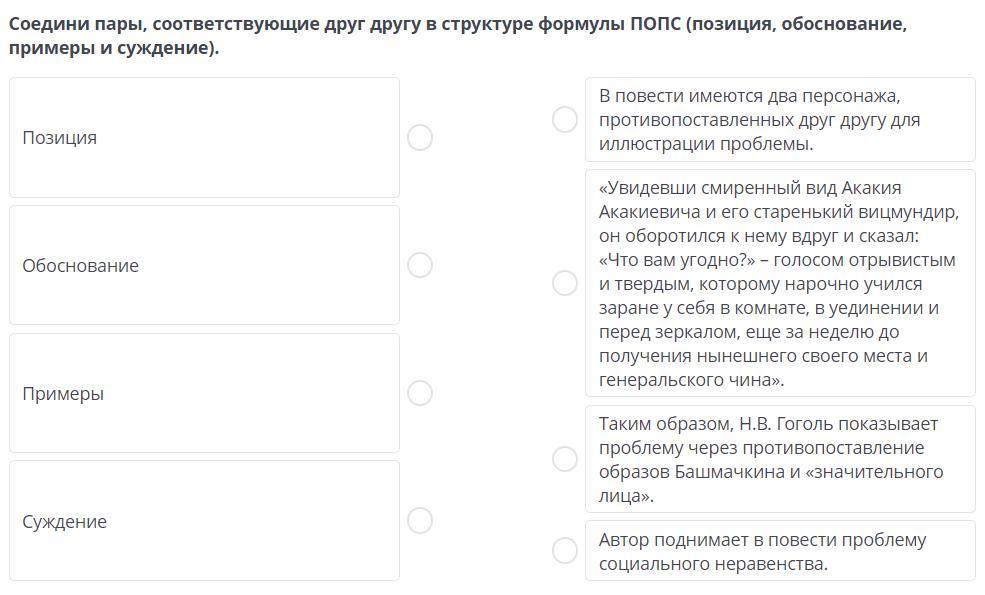Image resolution: width=985 pixels, height=595 pixels.
Task: Click the Позиция card
Action: point(204,138)
